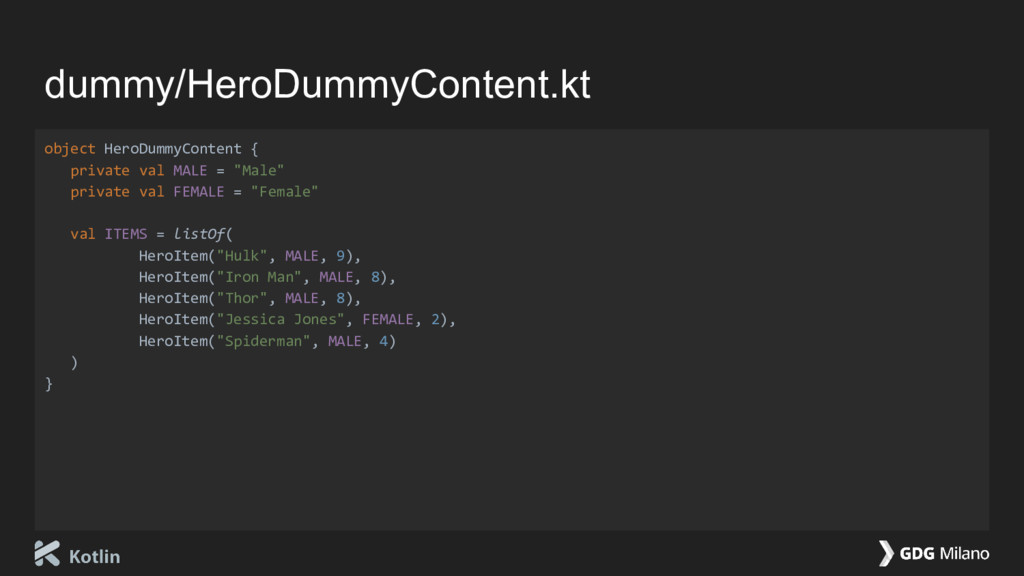
Task: Click the "HeroDummyContent" object name in code
Action: point(172,149)
